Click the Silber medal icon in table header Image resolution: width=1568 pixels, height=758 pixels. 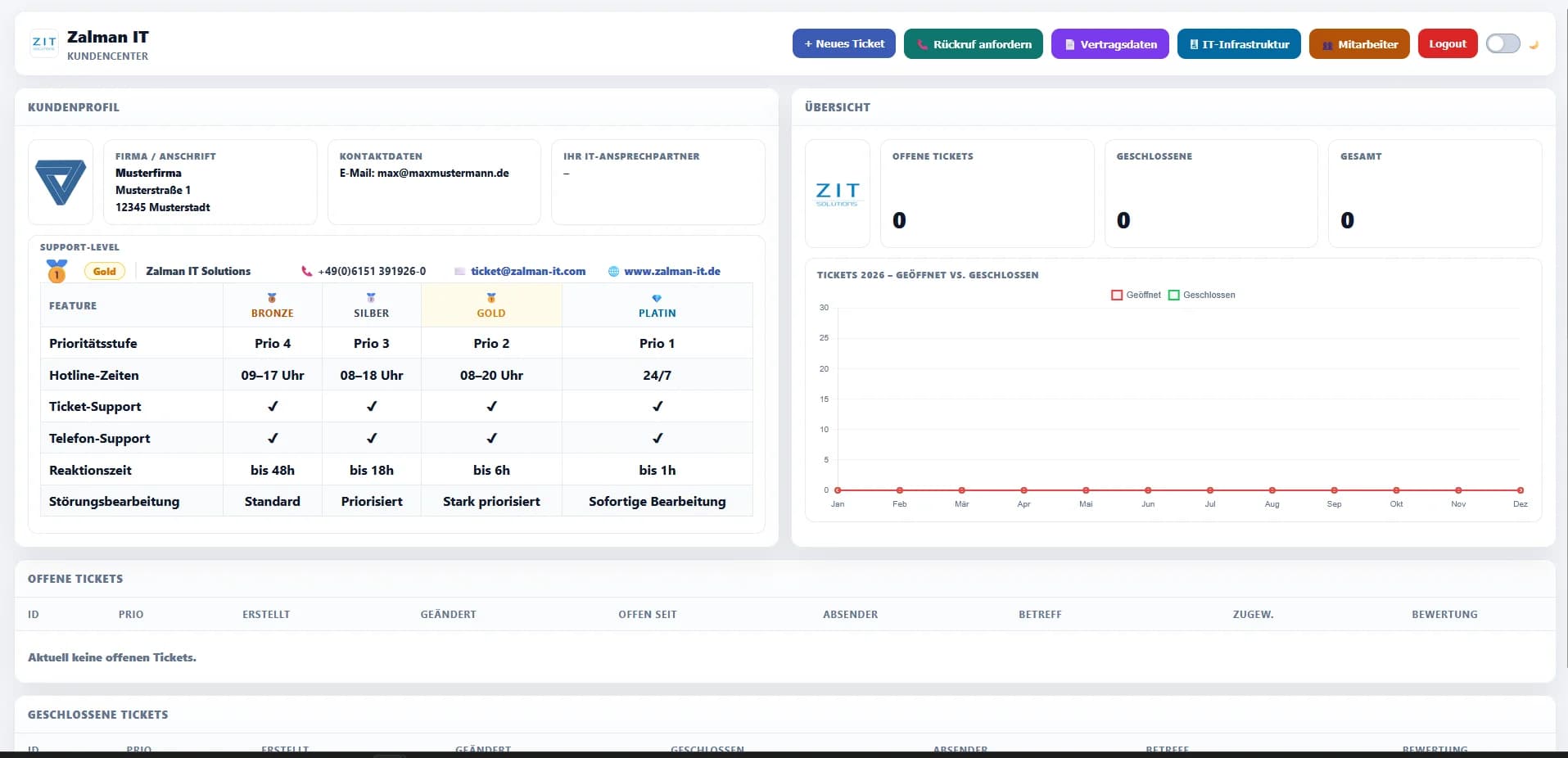pos(371,298)
